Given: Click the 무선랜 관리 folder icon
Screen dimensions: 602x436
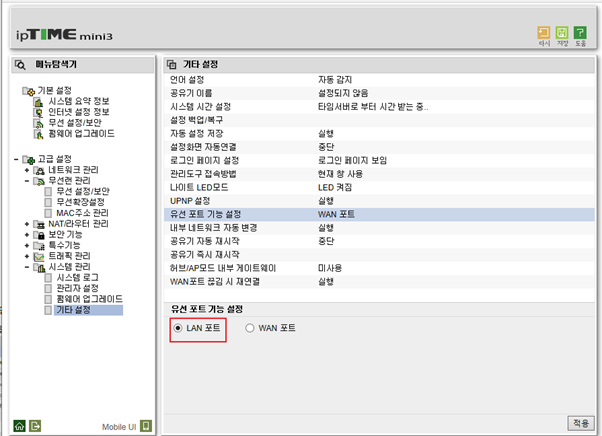Looking at the screenshot, I should [x=39, y=181].
